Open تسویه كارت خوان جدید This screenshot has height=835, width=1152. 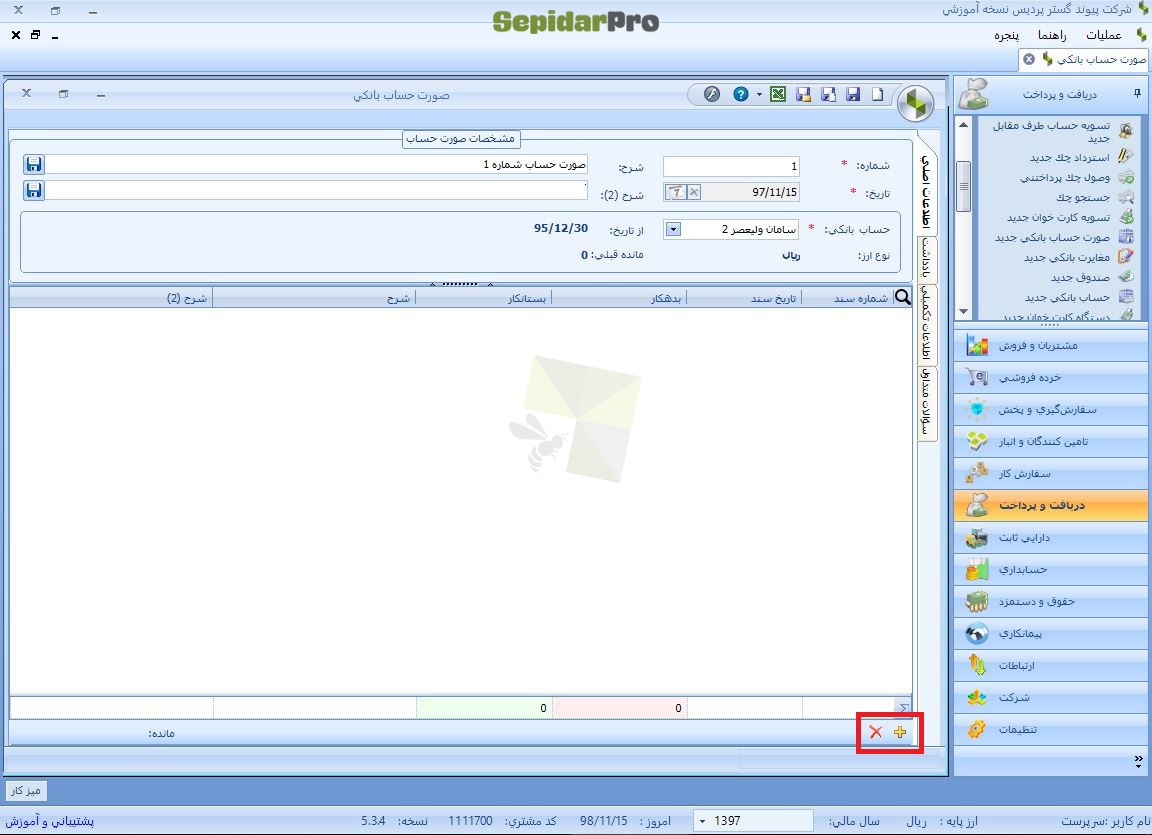pyautogui.click(x=1058, y=217)
